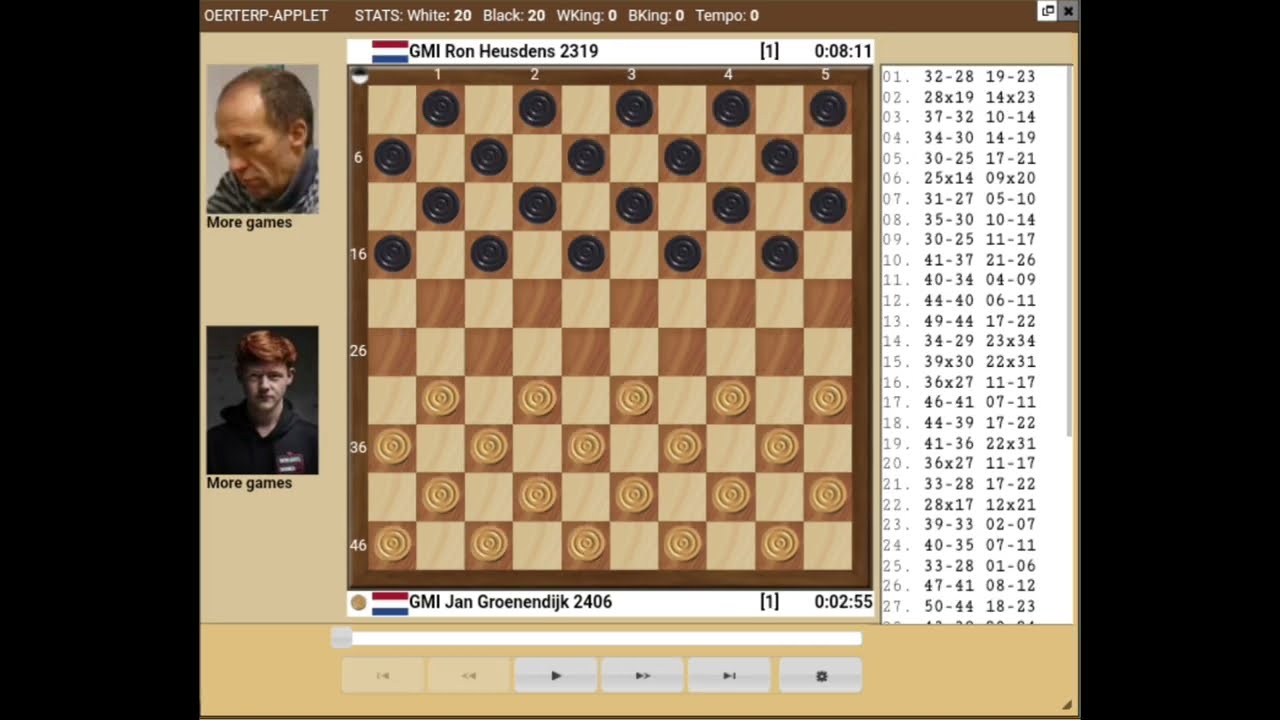The height and width of the screenshot is (720, 1280).
Task: Click the black-side marker at board corner
Action: click(360, 74)
